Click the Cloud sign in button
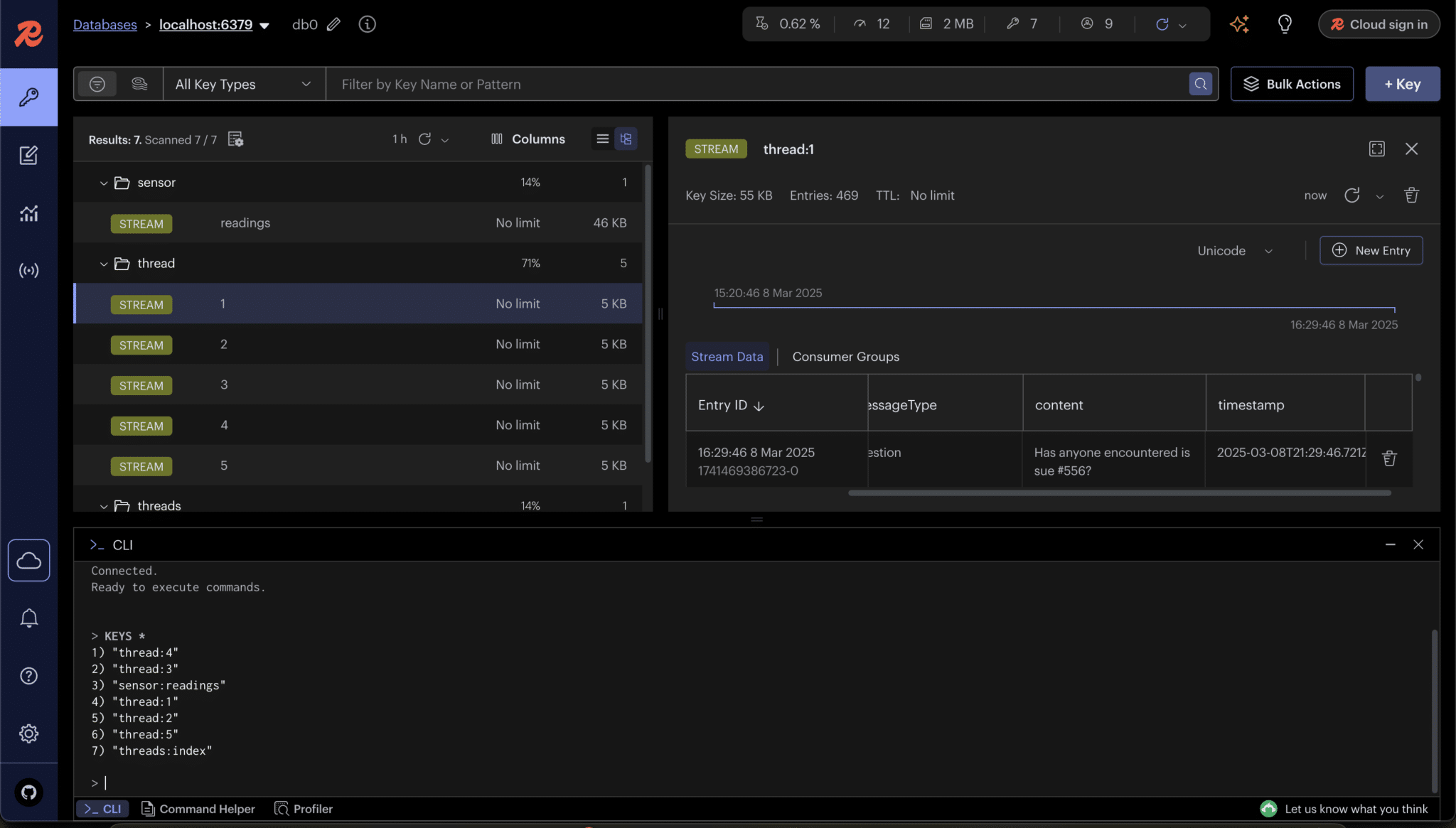Screen dimensions: 1456x828 pos(1378,23)
